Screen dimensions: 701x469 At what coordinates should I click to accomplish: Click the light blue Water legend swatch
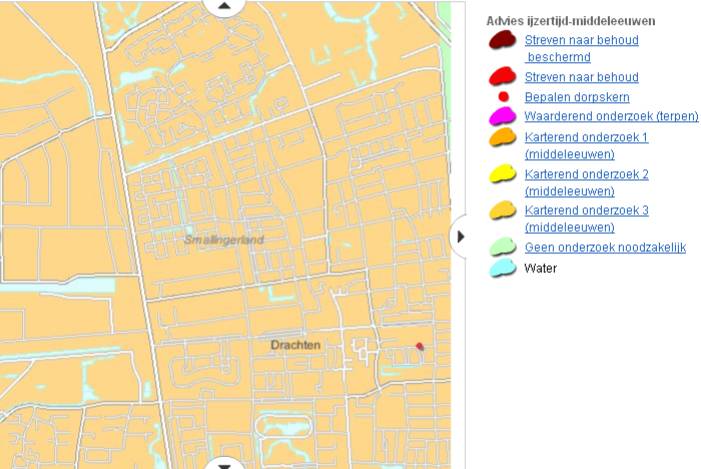503,268
